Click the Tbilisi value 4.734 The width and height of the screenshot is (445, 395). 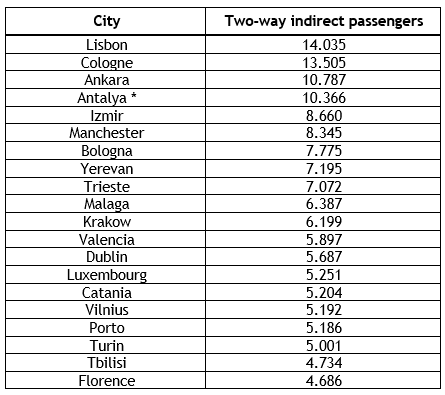tap(324, 363)
